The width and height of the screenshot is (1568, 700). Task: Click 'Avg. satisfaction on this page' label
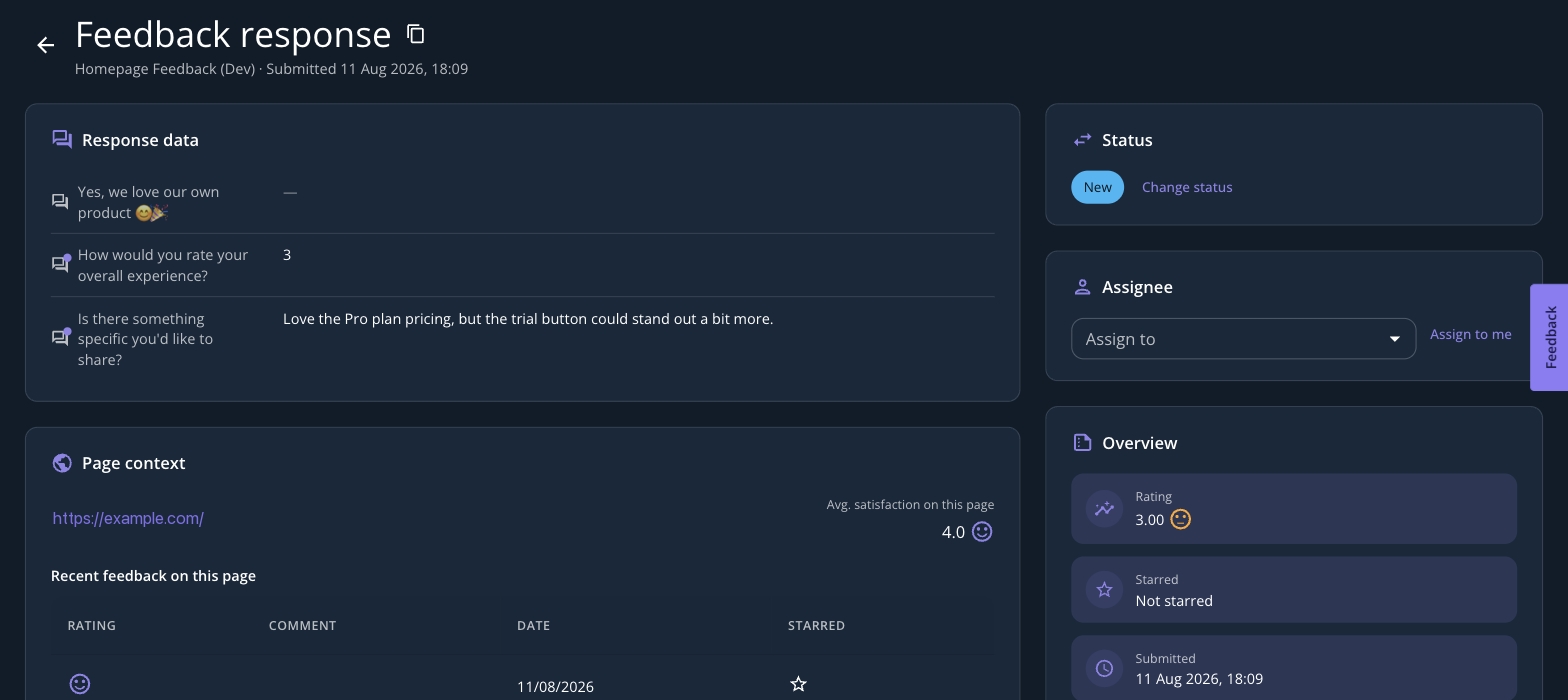[x=910, y=505]
